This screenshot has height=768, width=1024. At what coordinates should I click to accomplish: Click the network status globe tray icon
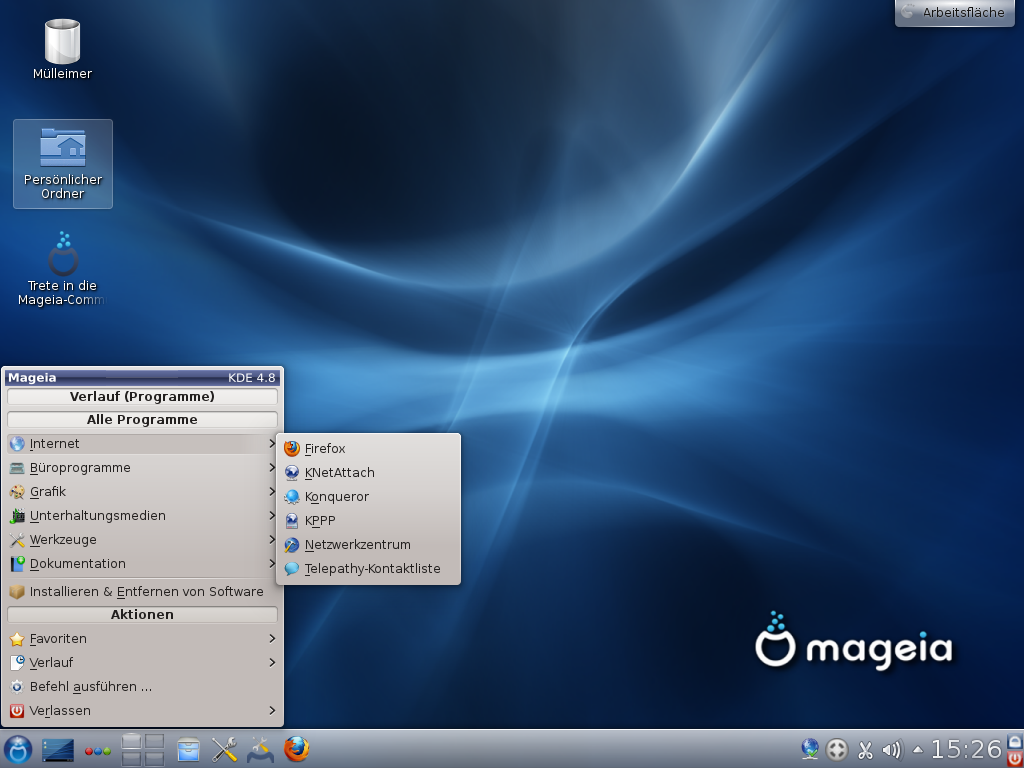[810, 749]
